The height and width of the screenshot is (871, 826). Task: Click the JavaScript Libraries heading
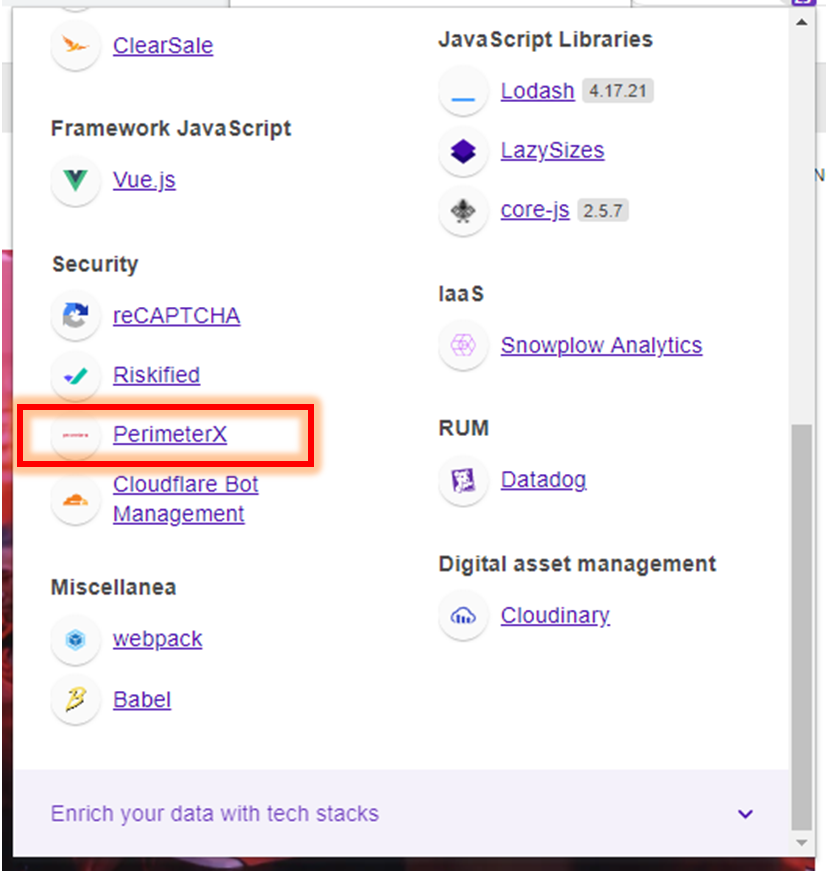[x=545, y=39]
